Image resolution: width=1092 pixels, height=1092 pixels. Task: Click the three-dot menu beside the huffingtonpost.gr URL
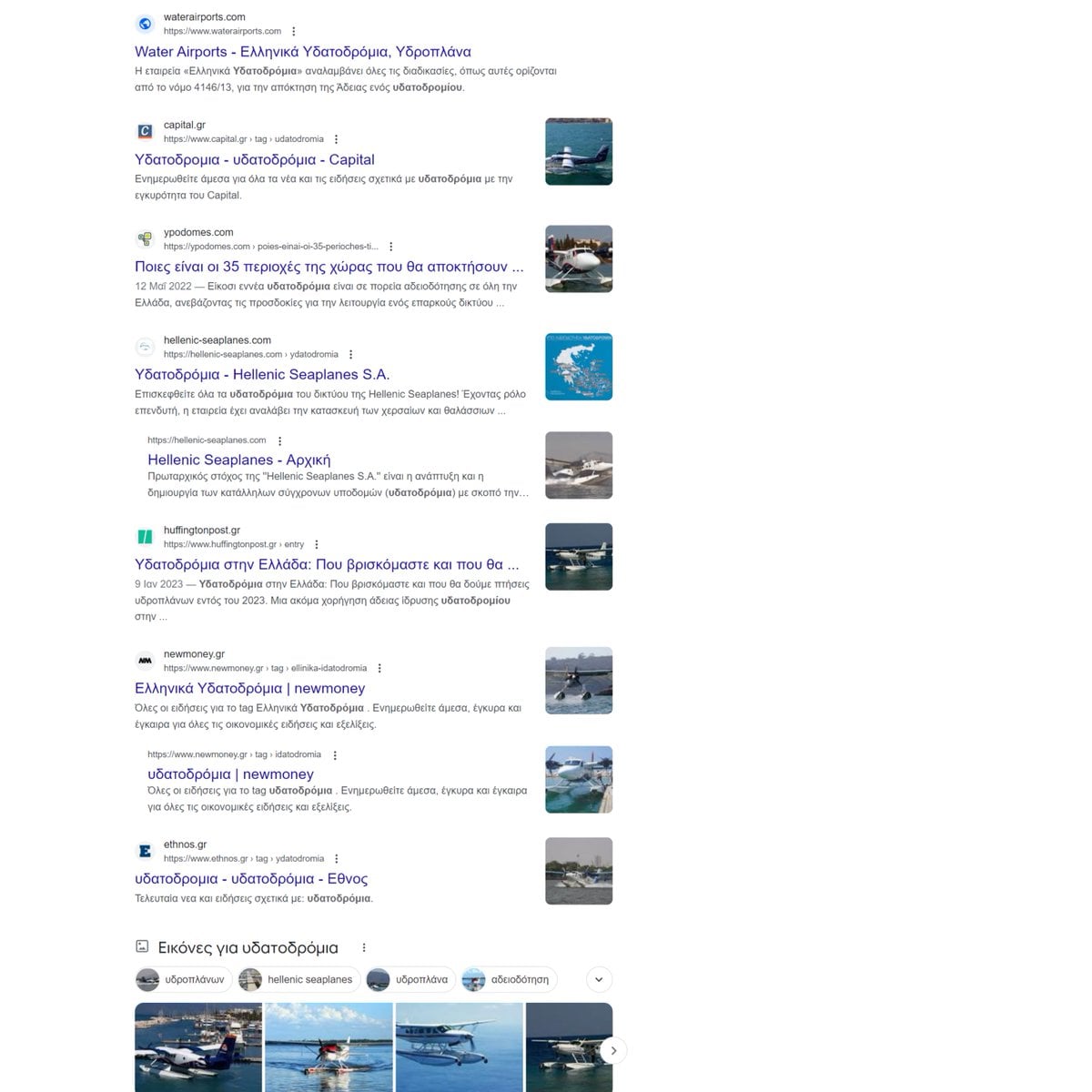(x=317, y=544)
